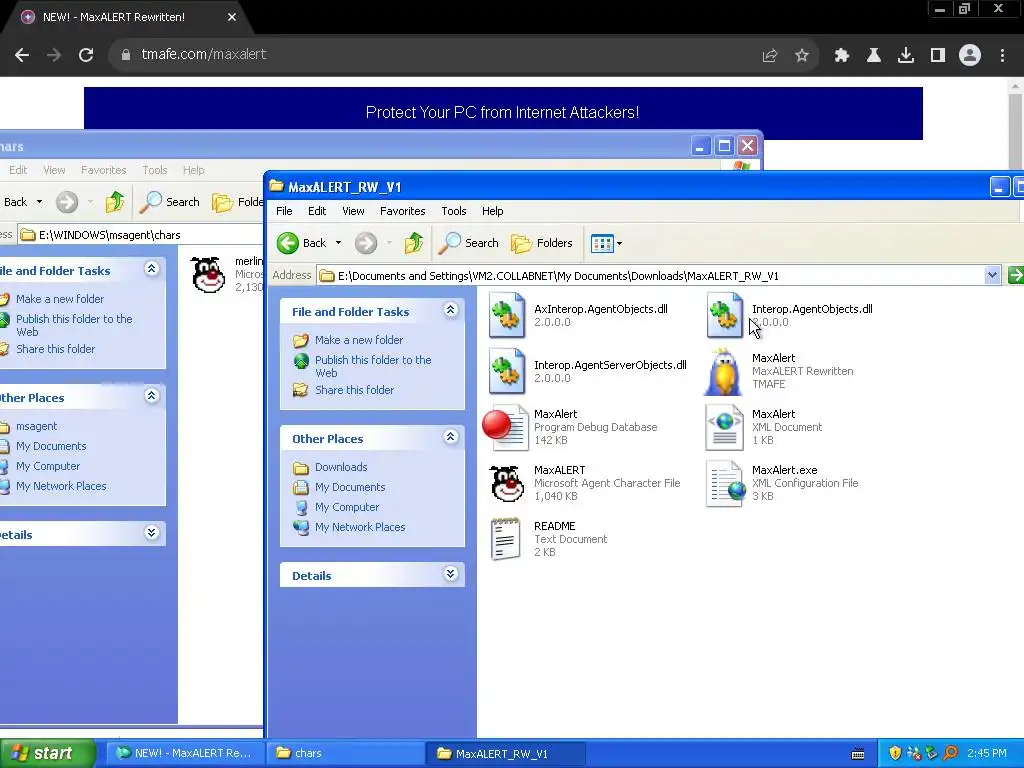Open Edit menu in MaxALERT_RW_V1 window

[317, 211]
